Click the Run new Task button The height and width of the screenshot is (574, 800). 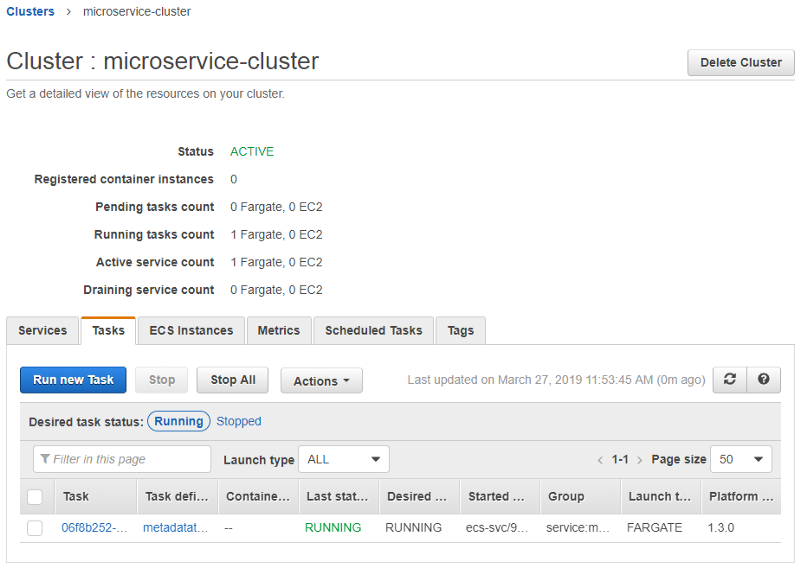[73, 380]
